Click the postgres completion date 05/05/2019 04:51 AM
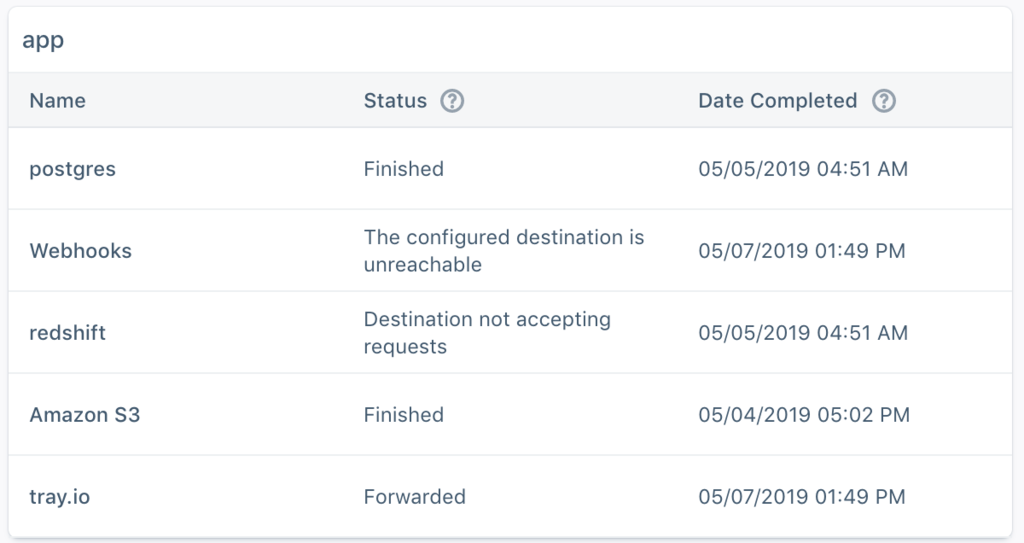The width and height of the screenshot is (1024, 543). click(x=803, y=169)
